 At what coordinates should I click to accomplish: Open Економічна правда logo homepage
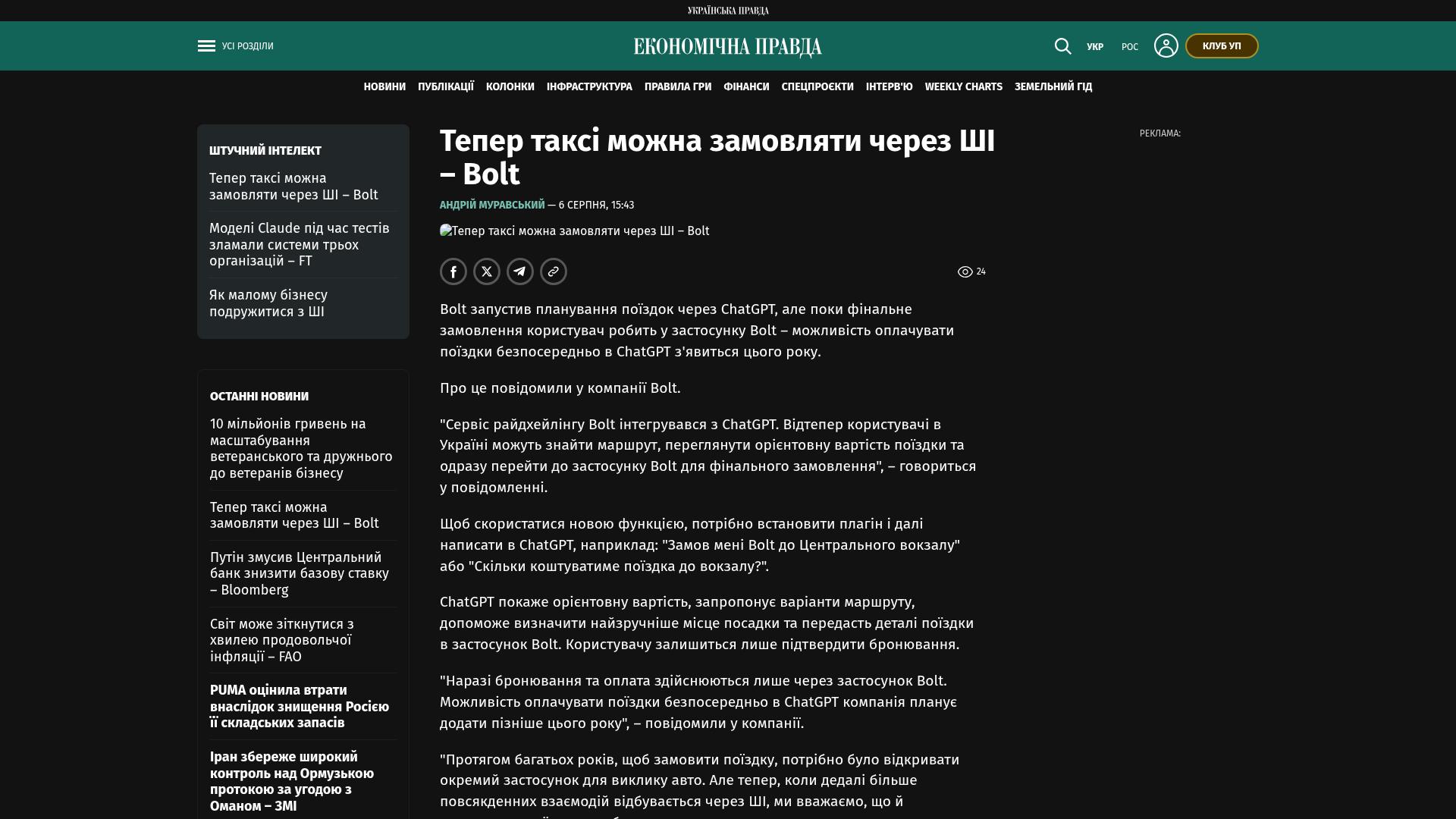(728, 47)
